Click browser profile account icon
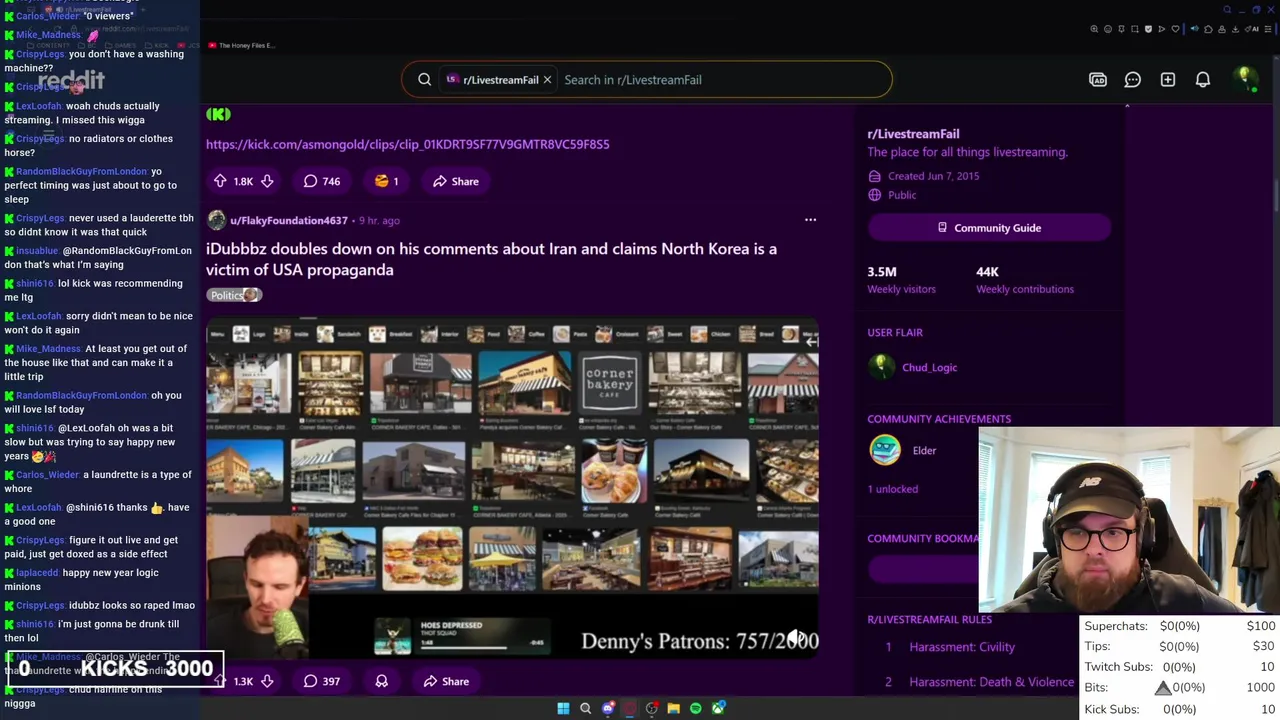 point(1222,29)
